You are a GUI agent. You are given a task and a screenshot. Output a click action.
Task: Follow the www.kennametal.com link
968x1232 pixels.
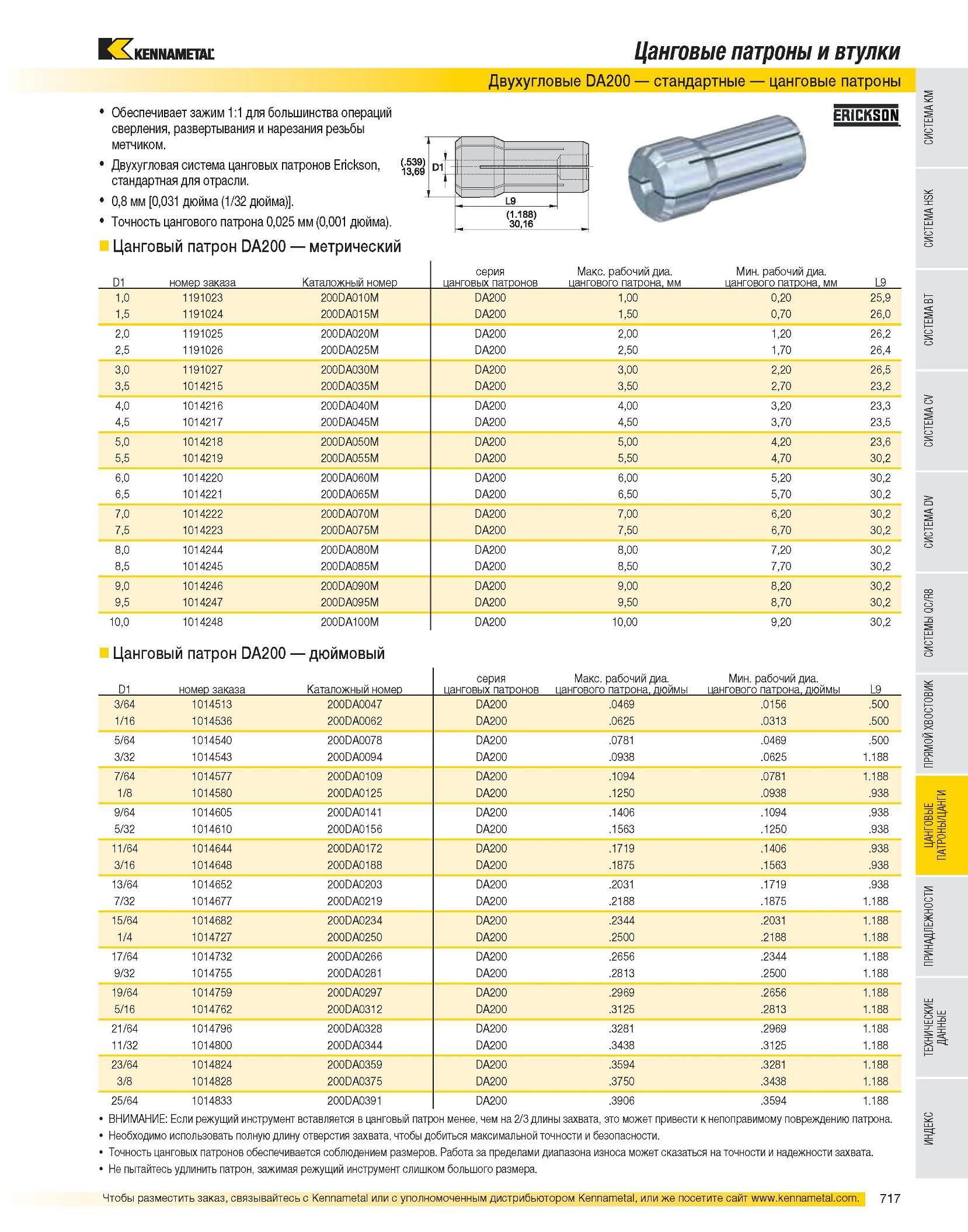tap(805, 1198)
